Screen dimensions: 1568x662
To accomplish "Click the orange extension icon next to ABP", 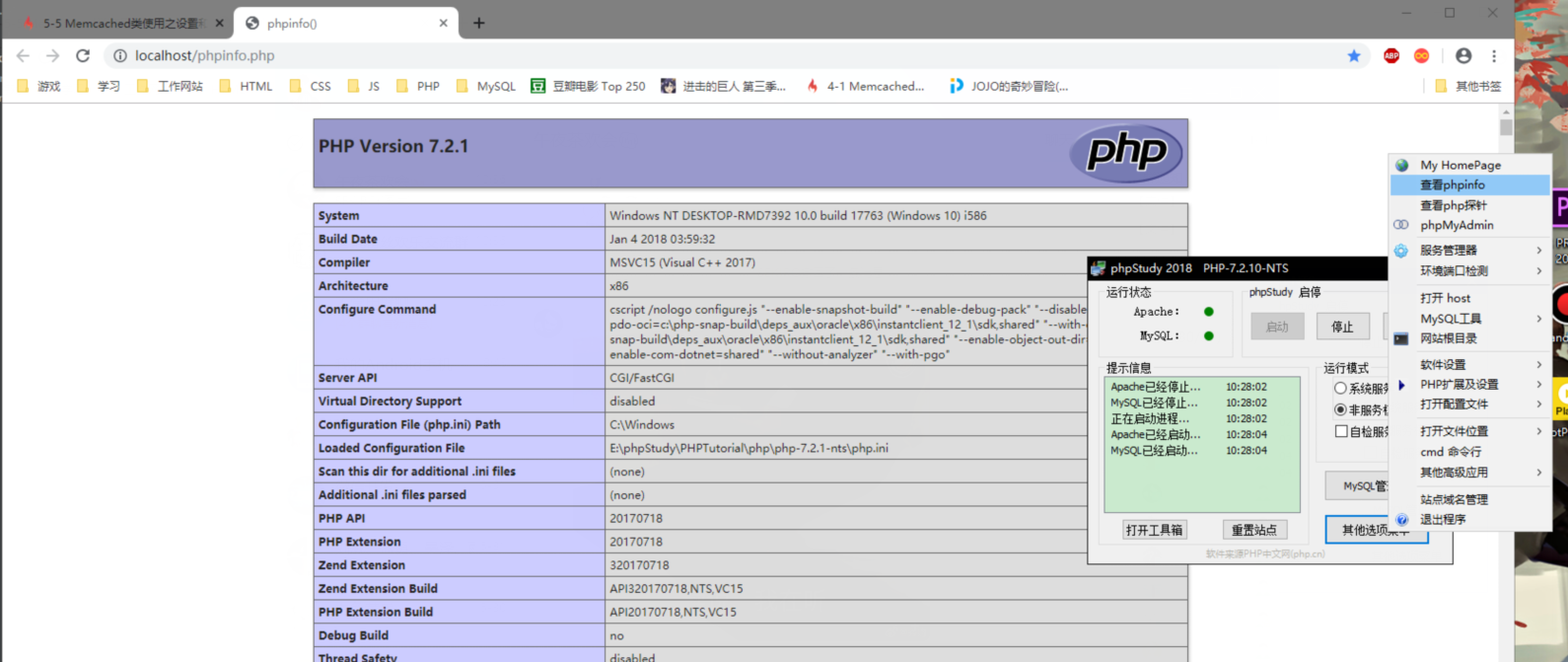I will pyautogui.click(x=1421, y=56).
